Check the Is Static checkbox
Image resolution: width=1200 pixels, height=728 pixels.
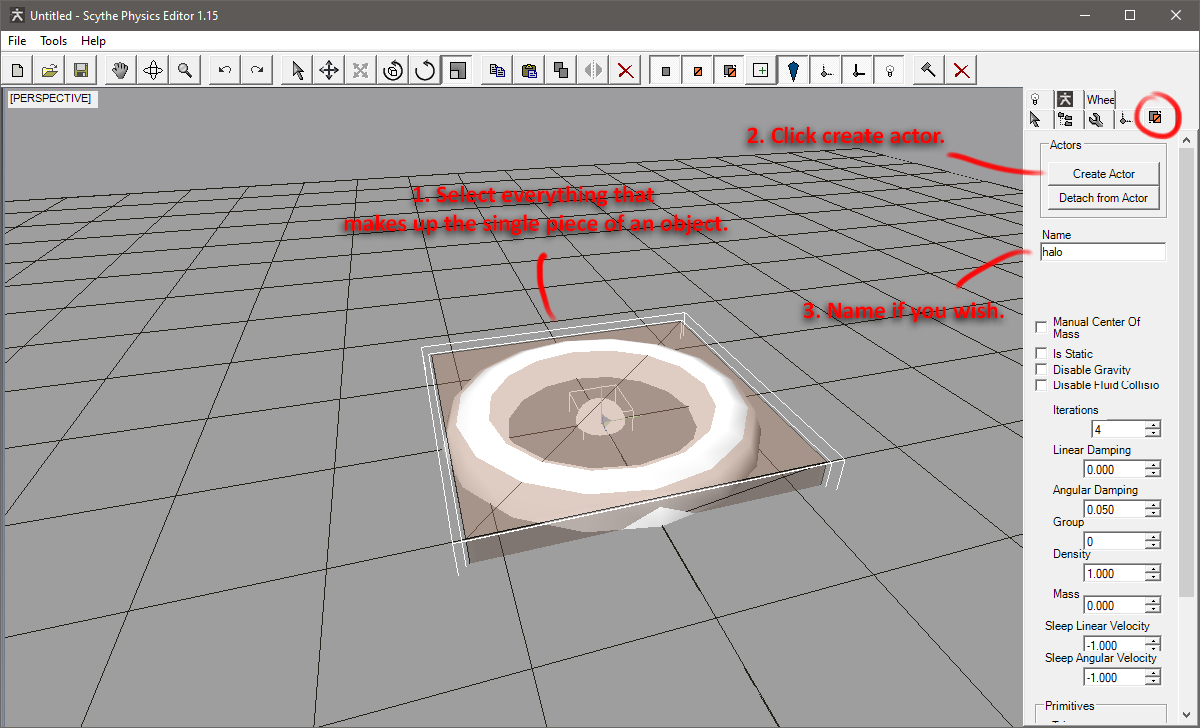coord(1042,354)
